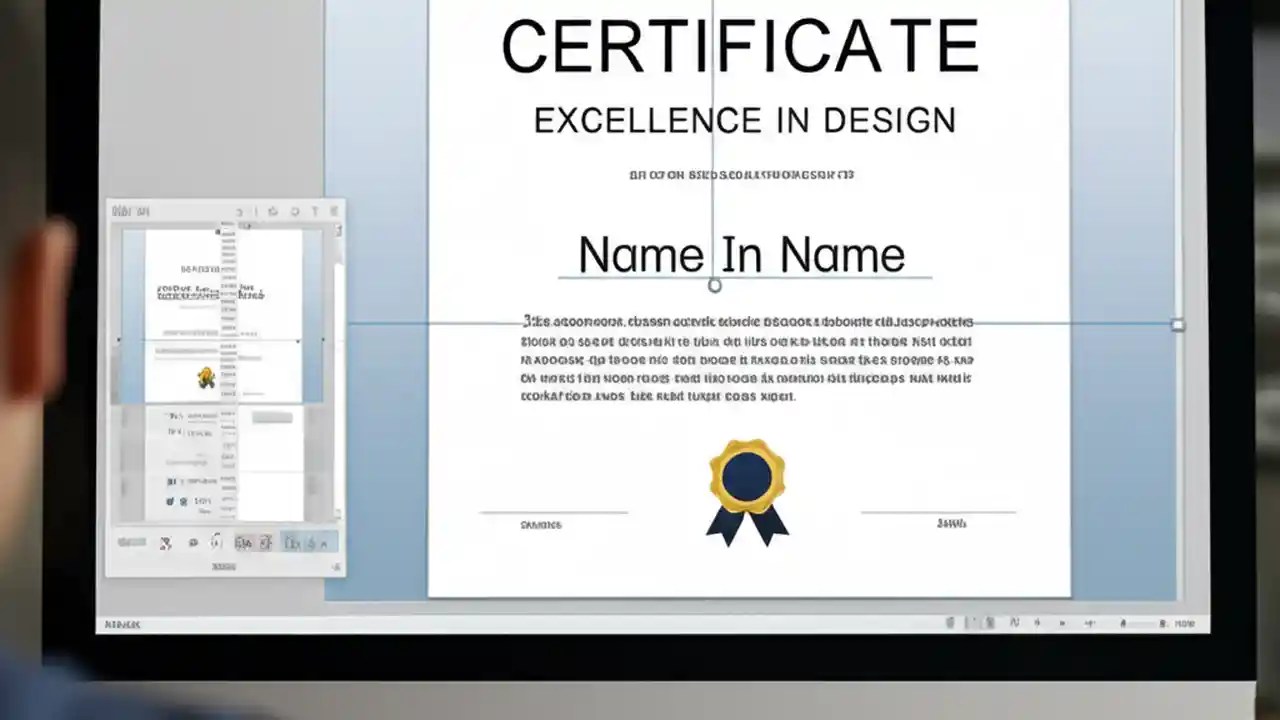Click the grid view icon in the panel footer

tap(243, 543)
